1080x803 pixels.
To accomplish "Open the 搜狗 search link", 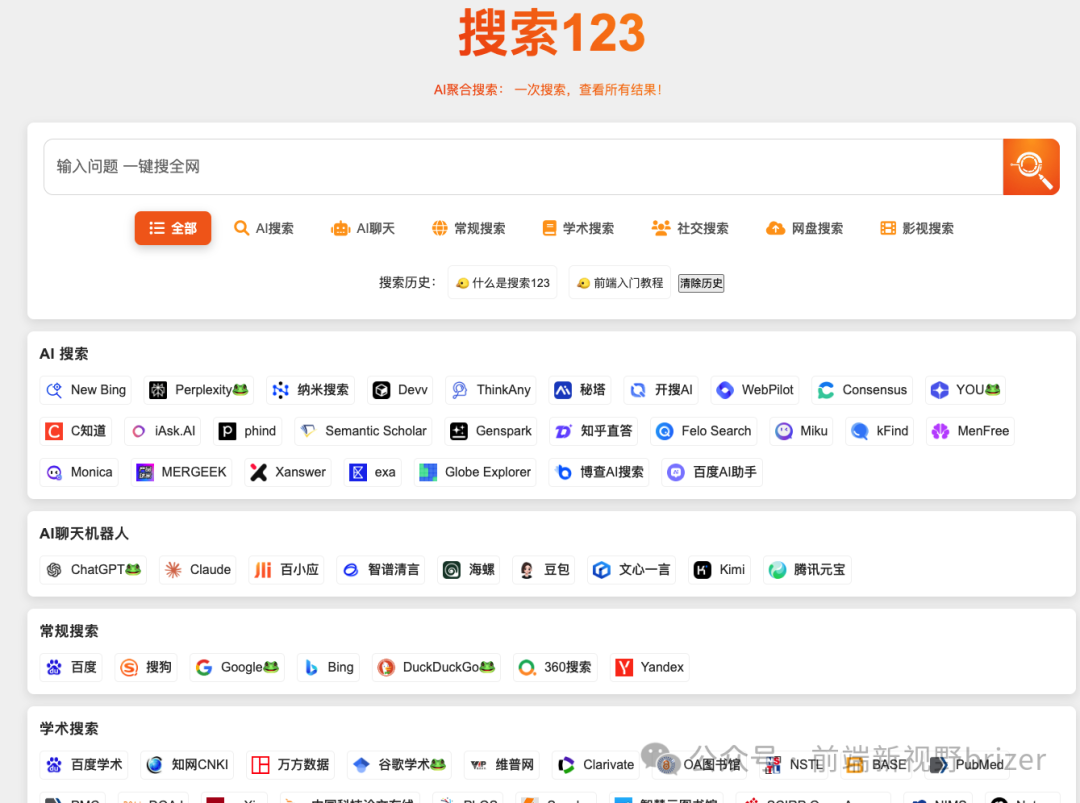I will (146, 667).
